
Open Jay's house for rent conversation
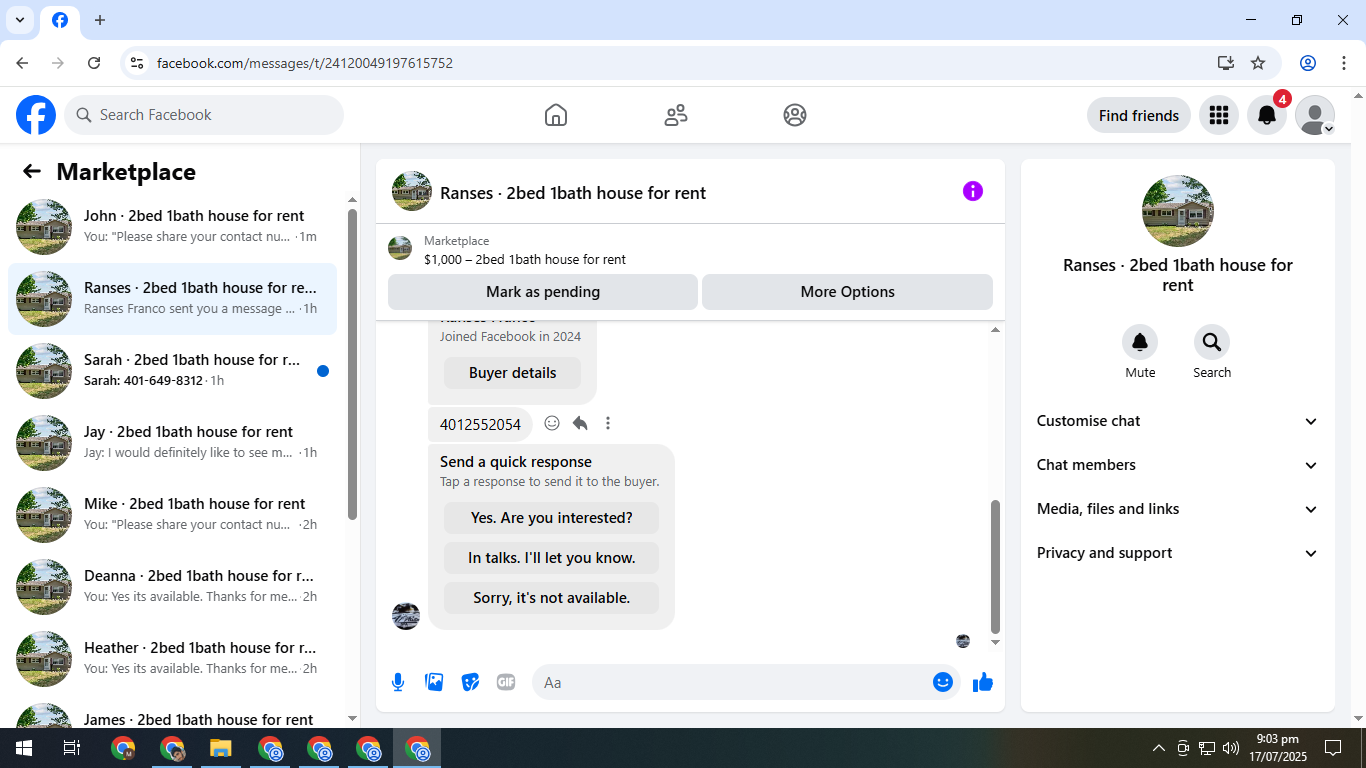tap(172, 443)
